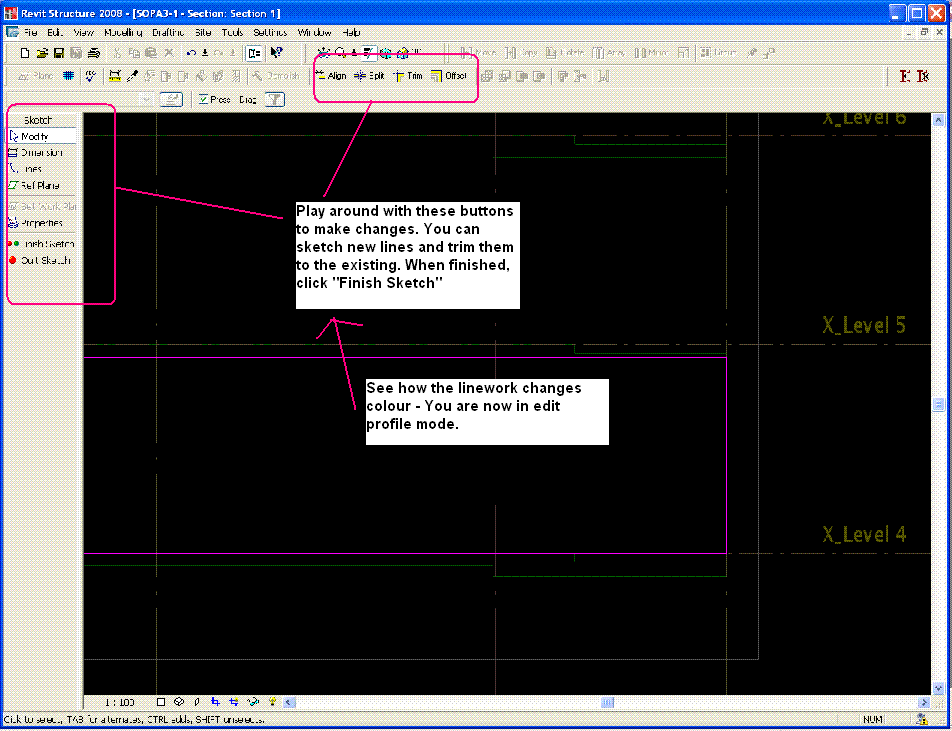Viewport: 952px width, 731px height.
Task: Toggle the lightbulb reveal hidden elements control
Action: tap(271, 701)
